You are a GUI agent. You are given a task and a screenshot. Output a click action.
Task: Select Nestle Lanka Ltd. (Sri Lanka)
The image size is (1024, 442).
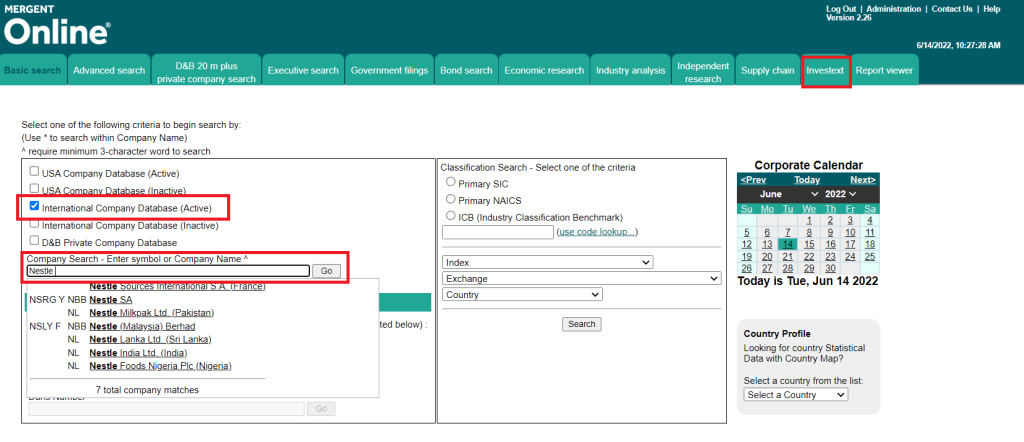tap(150, 339)
